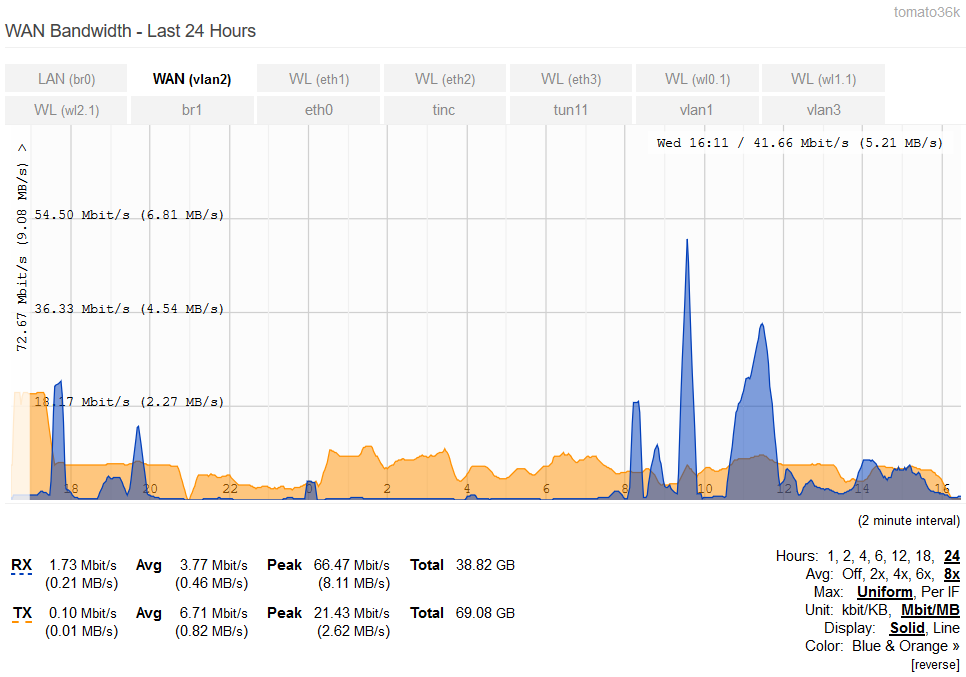Set Hours to 2
The height and width of the screenshot is (677, 966).
(846, 556)
